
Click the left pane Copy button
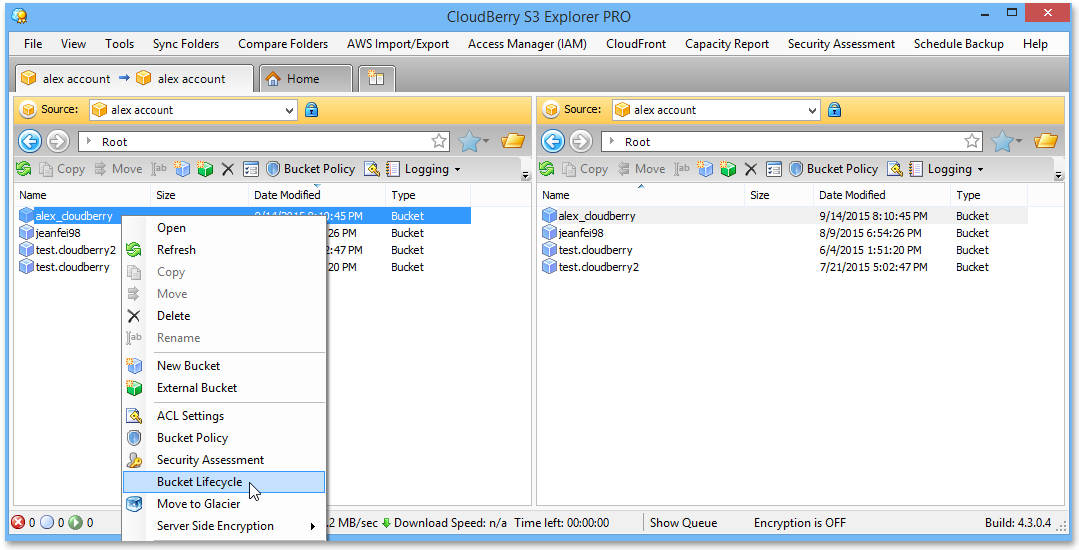(61, 169)
